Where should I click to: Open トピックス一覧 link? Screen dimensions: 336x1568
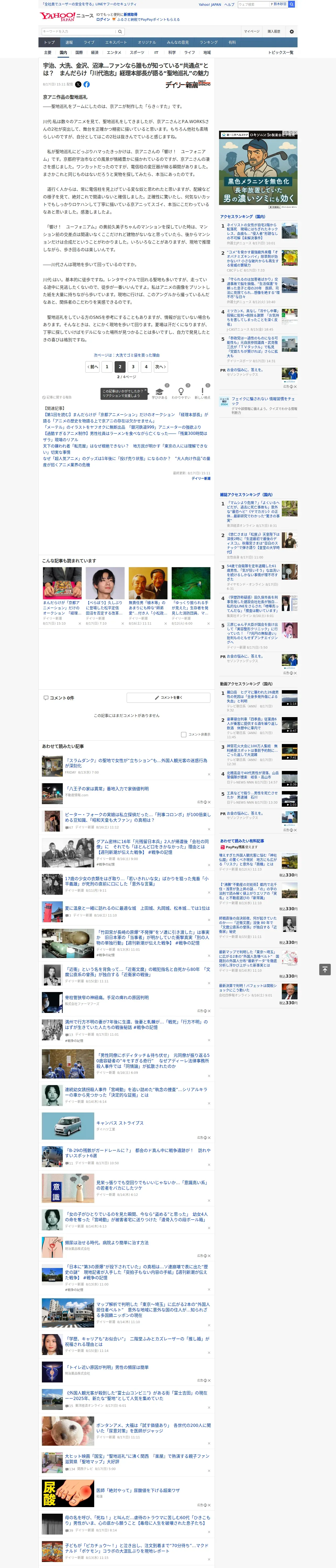click(x=281, y=52)
